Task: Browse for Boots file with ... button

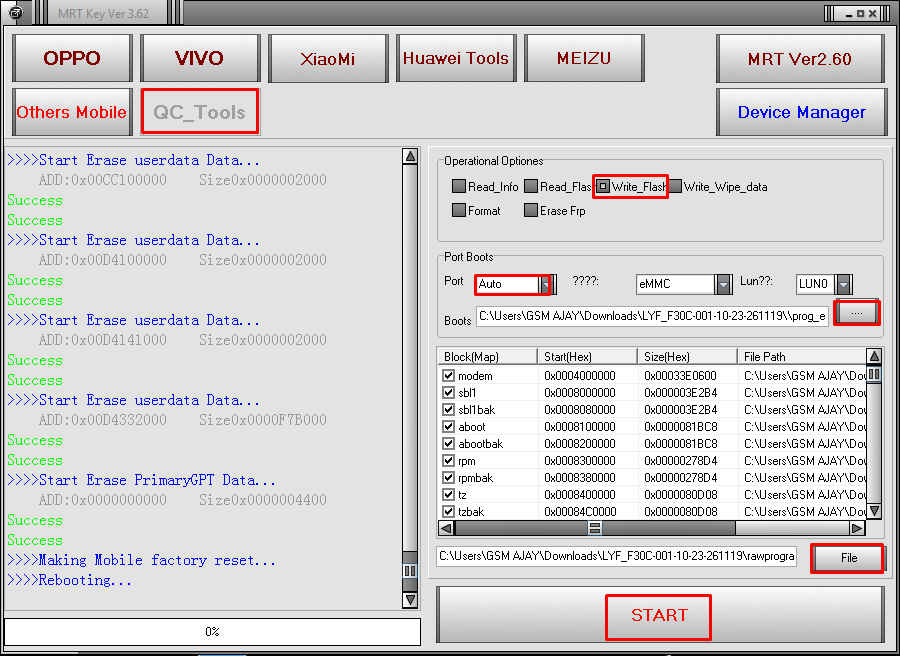Action: point(857,313)
